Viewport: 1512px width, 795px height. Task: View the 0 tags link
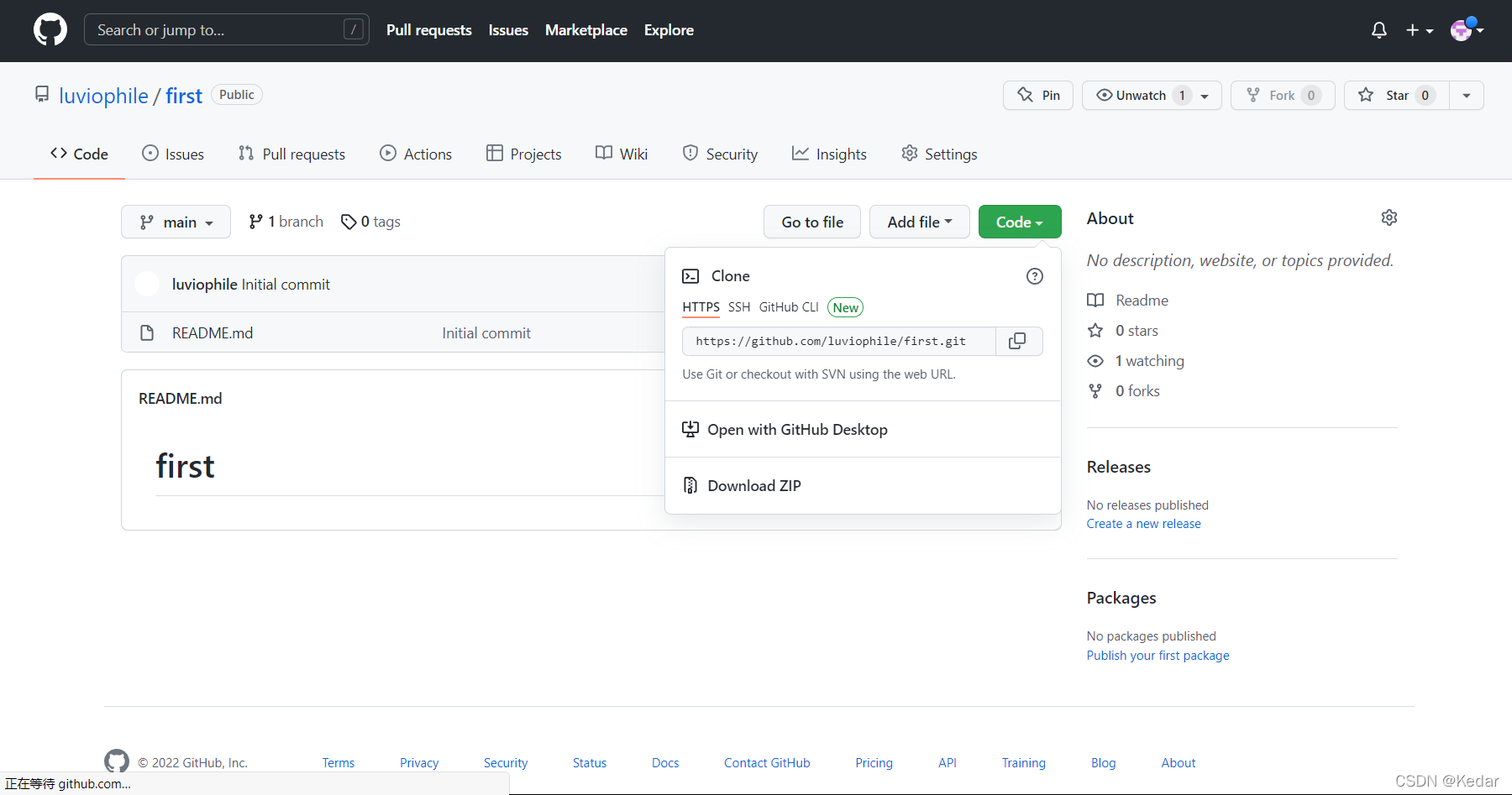coord(370,222)
